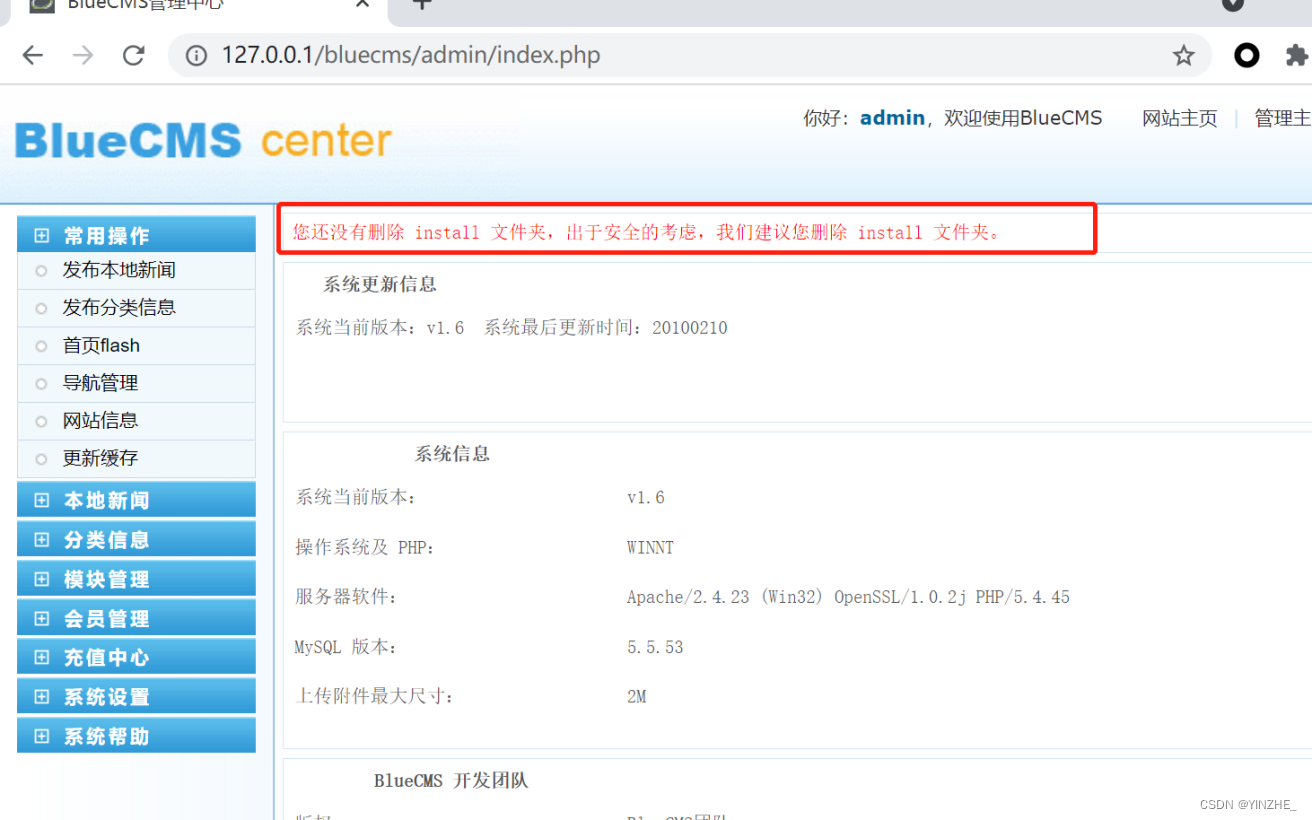
Task: Reload the BlueCMS admin page
Action: pyautogui.click(x=133, y=55)
